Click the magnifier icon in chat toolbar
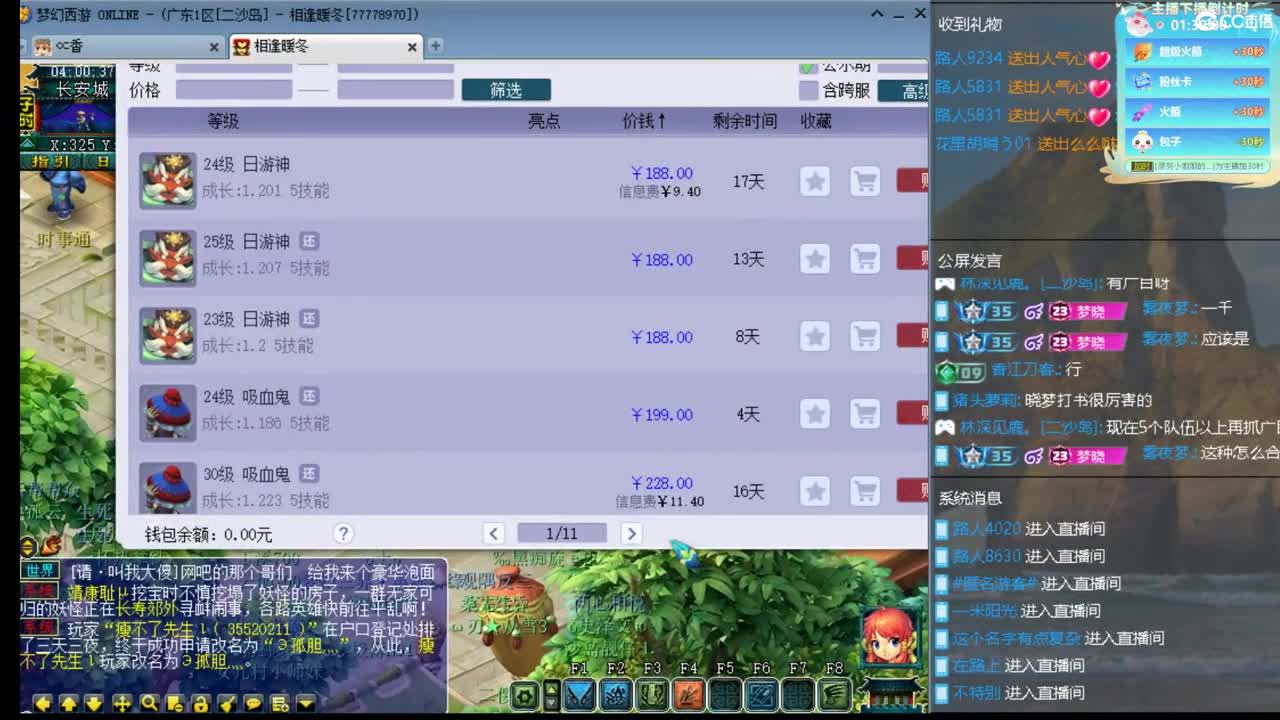The width and height of the screenshot is (1280, 720). (x=150, y=702)
